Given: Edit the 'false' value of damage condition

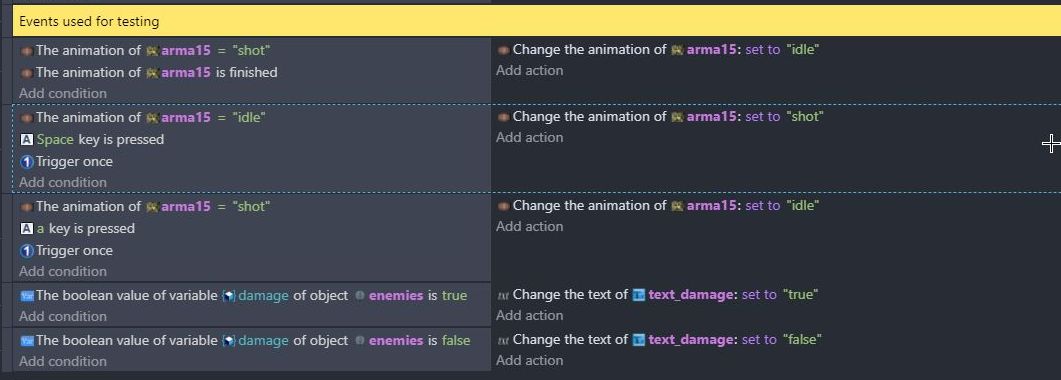Looking at the screenshot, I should [456, 340].
